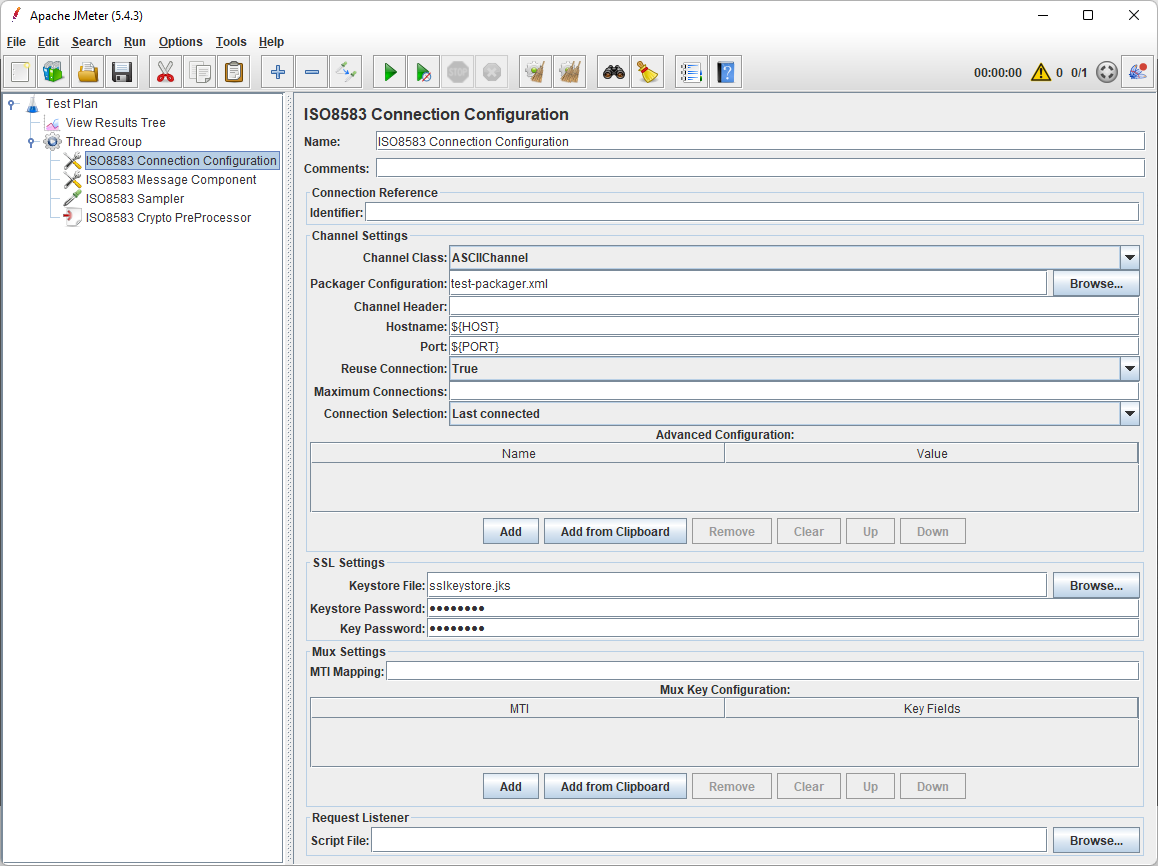Click the Key Fields column header

(x=932, y=709)
